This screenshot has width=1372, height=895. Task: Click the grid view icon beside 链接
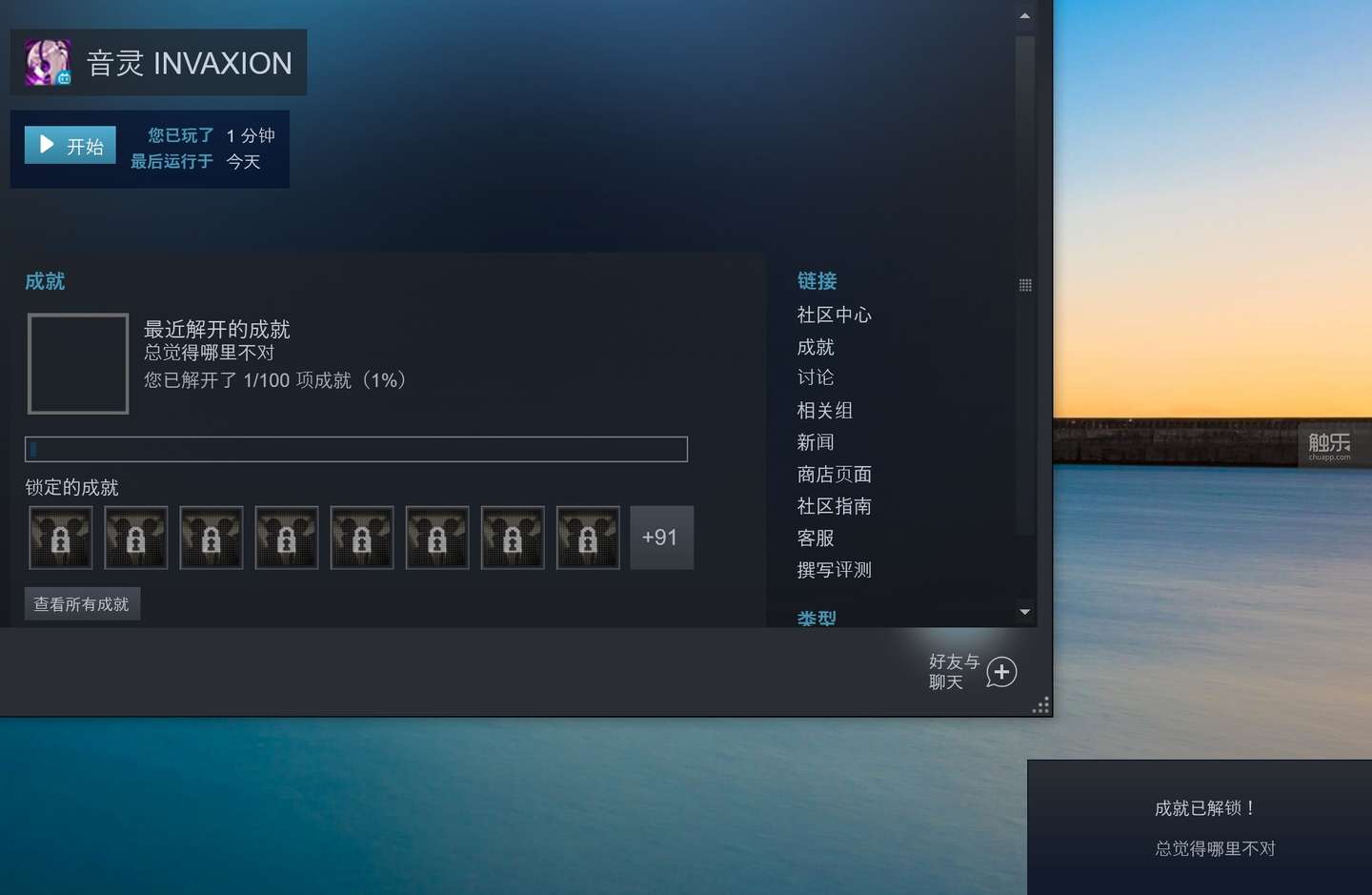1025,285
